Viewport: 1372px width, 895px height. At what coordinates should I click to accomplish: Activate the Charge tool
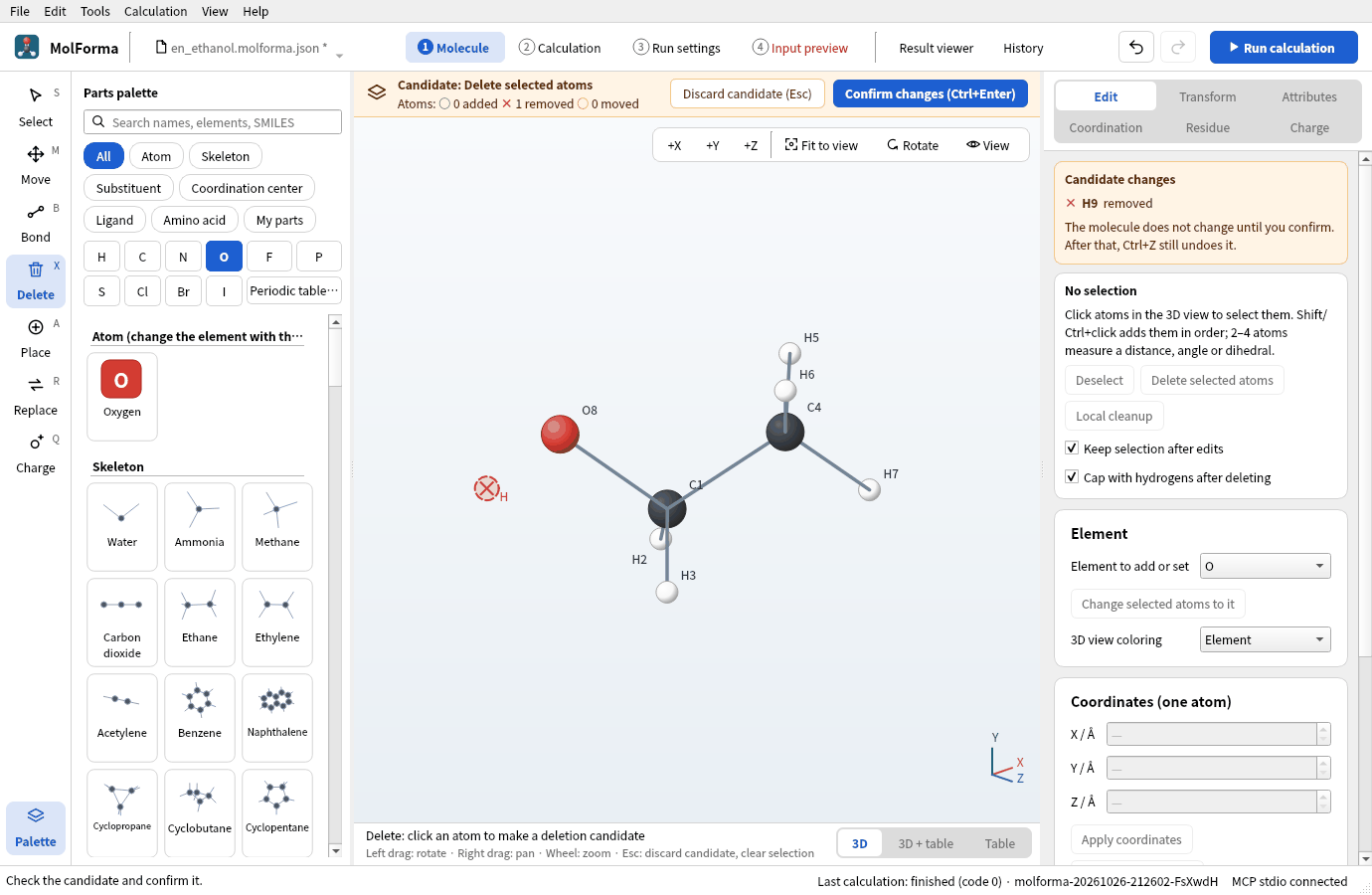36,453
